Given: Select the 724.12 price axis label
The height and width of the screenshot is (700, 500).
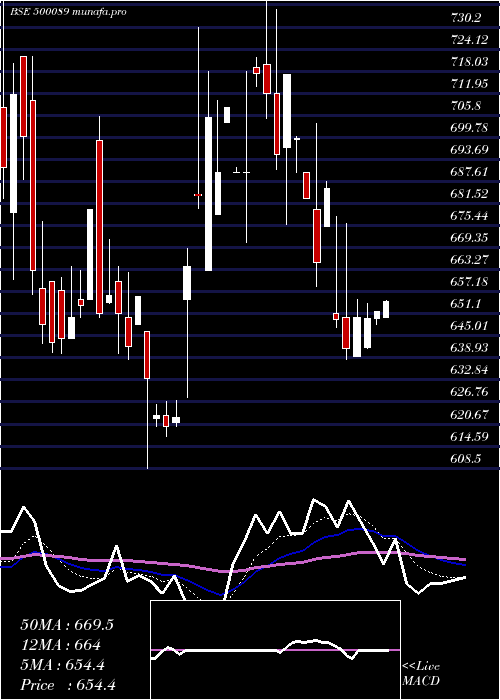Looking at the screenshot, I should point(469,40).
